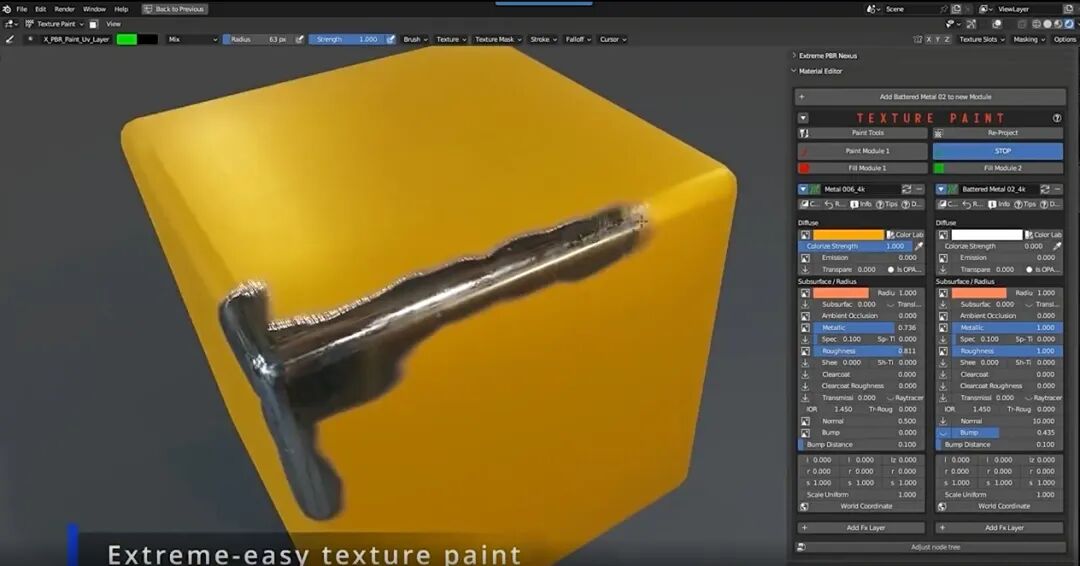Click the white Diffuse color swatch in Battered Metal
Screen dimensions: 1080x566
coord(986,235)
